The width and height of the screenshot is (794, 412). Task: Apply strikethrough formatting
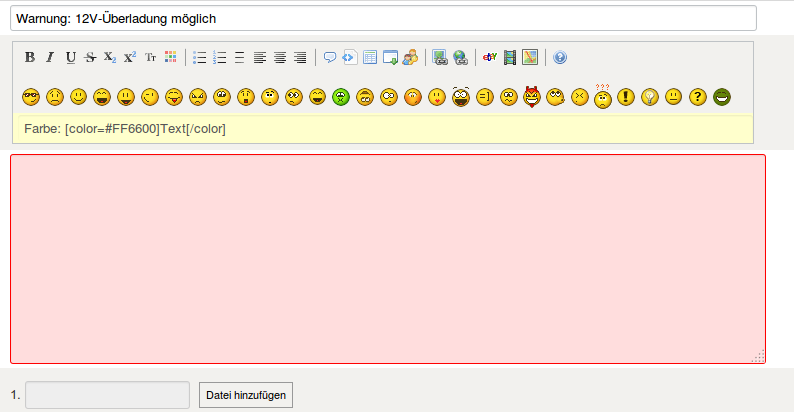(90, 58)
